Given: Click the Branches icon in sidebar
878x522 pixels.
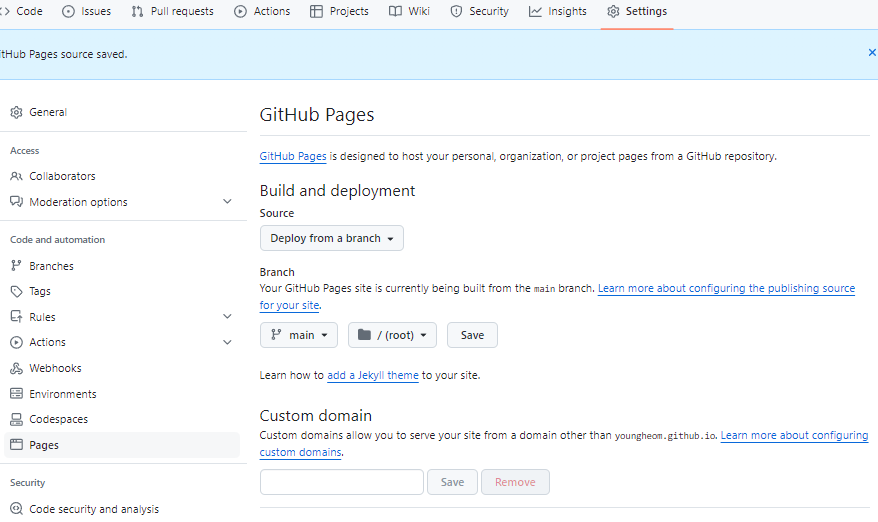Looking at the screenshot, I should (x=16, y=265).
